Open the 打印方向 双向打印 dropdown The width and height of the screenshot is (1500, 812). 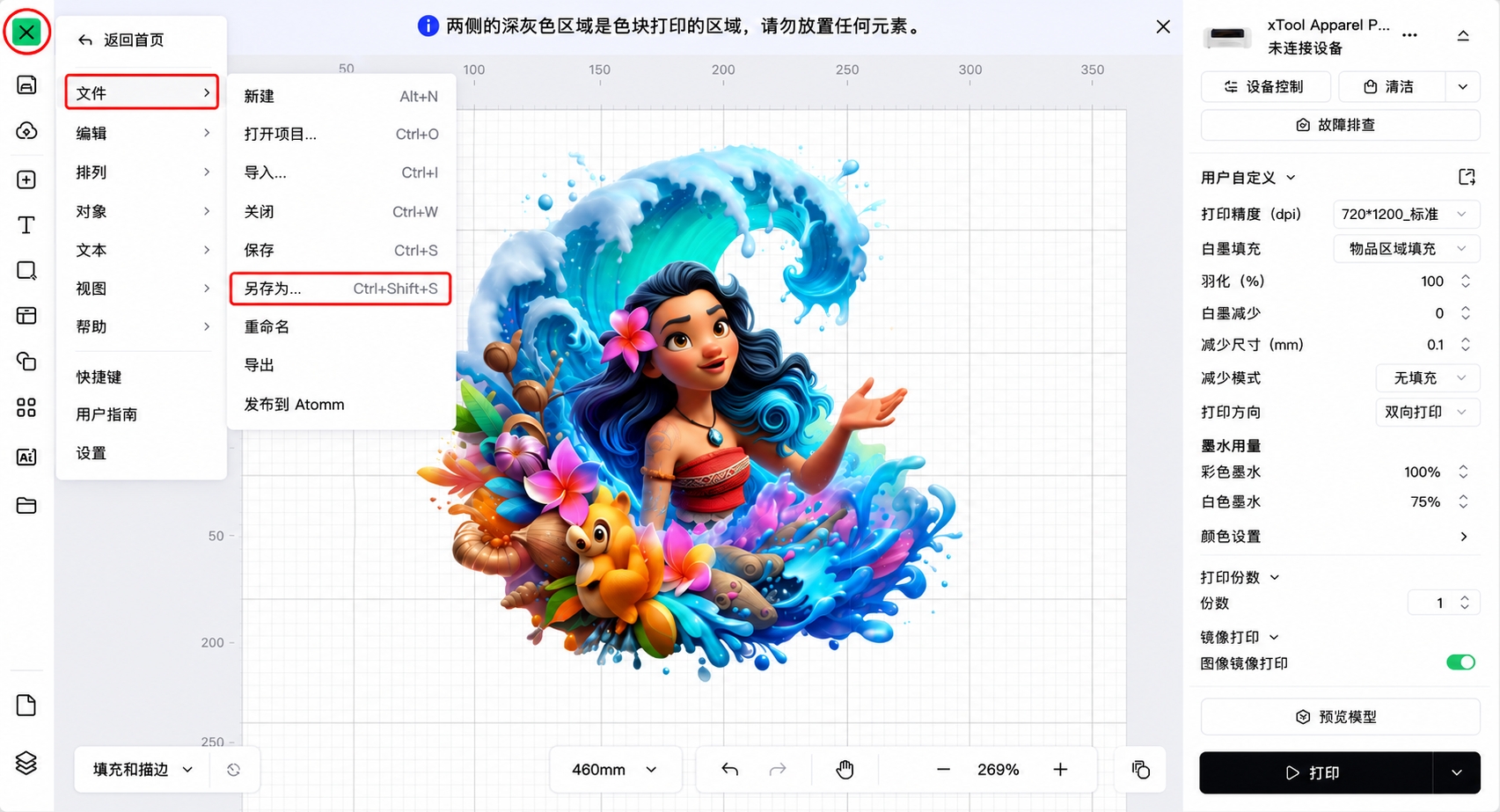[1427, 412]
